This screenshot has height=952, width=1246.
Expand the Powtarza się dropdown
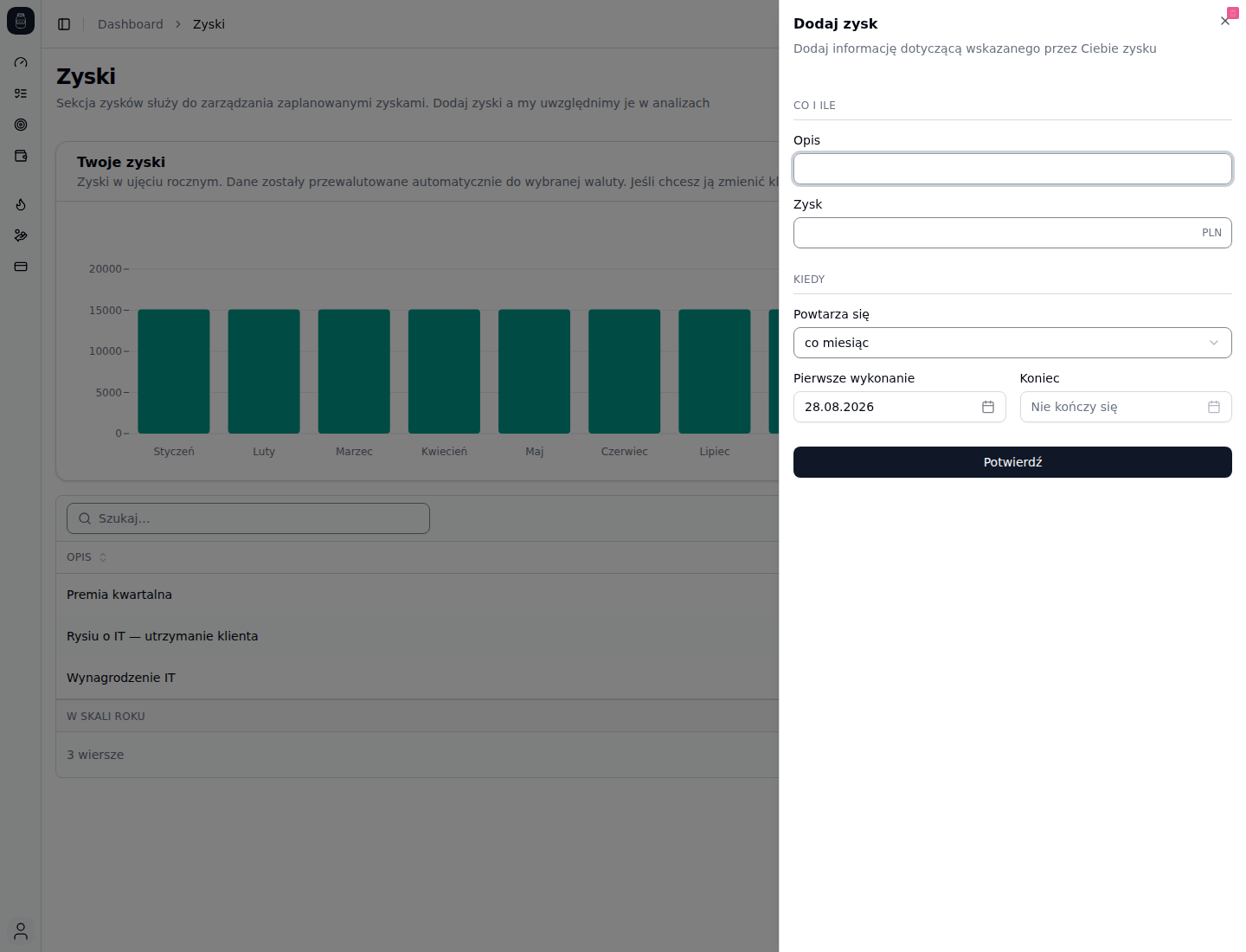coord(1012,343)
